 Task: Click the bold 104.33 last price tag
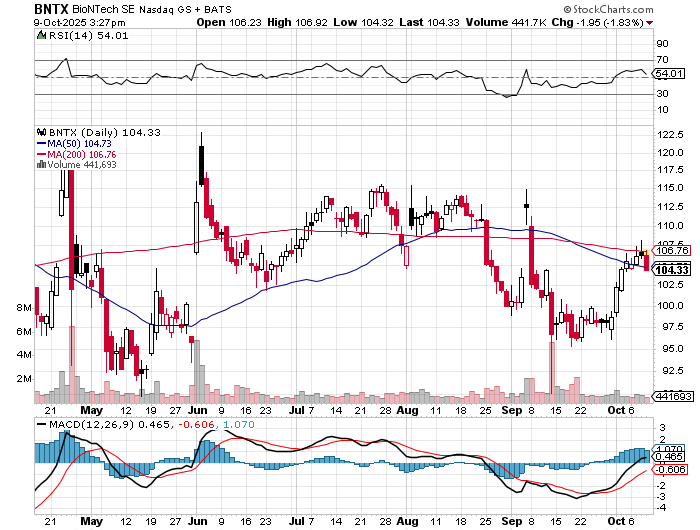coord(671,269)
